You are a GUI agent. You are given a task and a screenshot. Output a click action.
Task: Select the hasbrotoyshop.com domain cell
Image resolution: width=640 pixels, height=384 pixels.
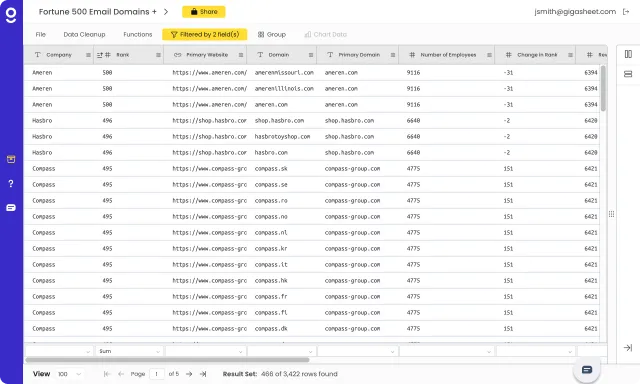[282, 137]
